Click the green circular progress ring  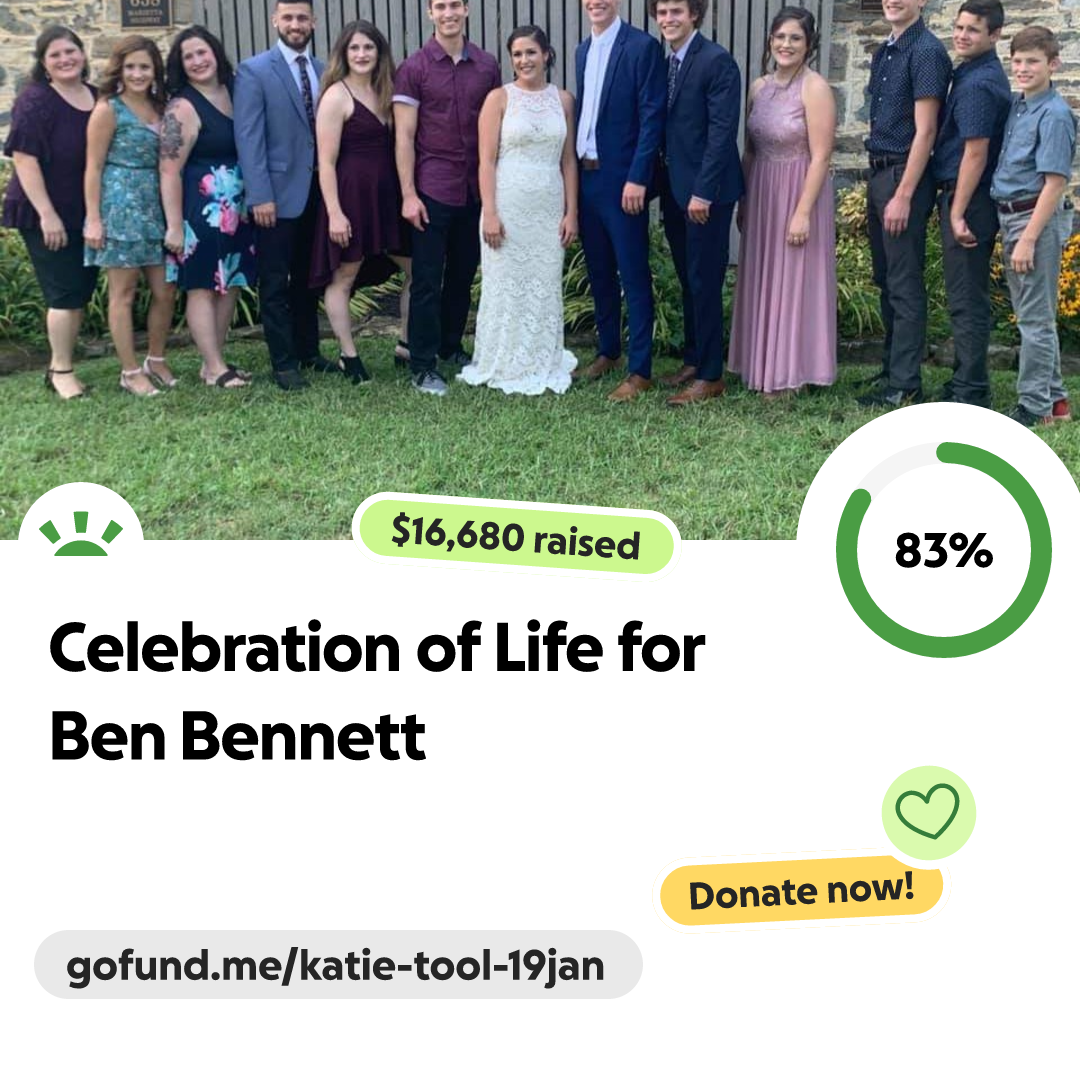pos(944,550)
